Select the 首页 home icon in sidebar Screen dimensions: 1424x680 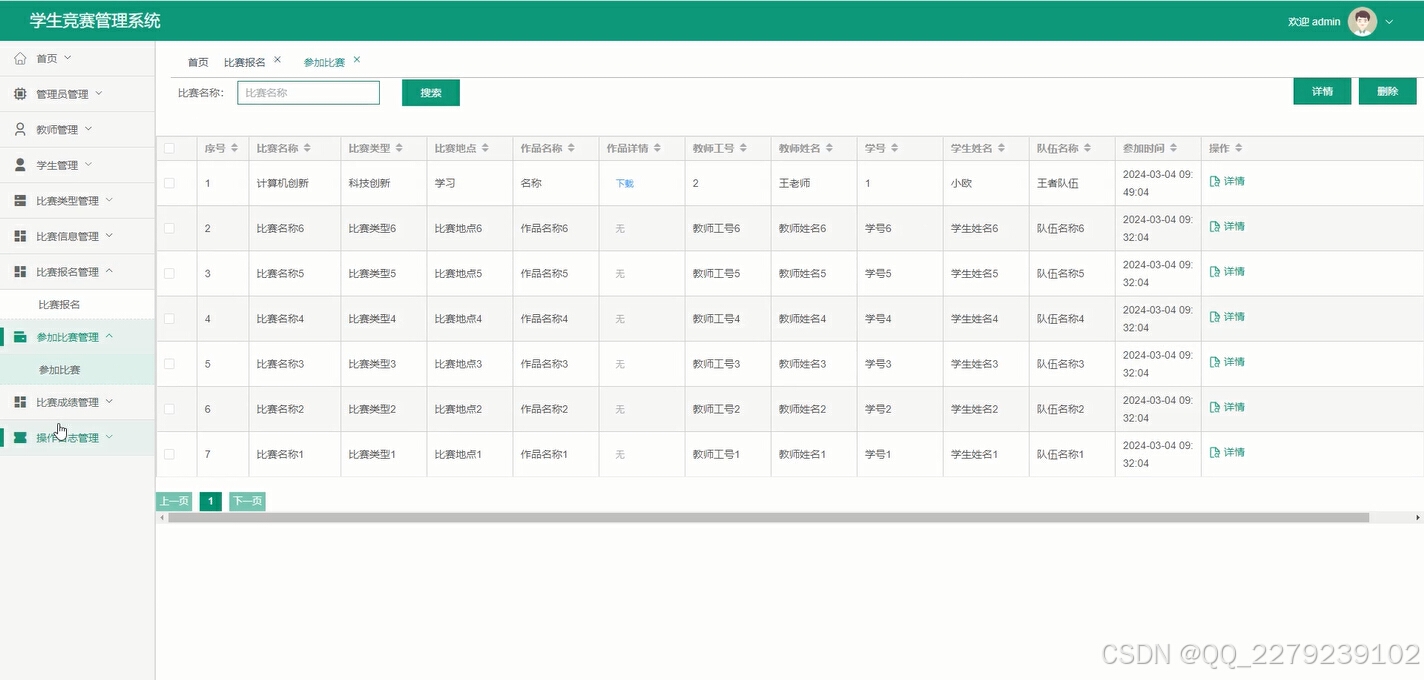(x=18, y=57)
